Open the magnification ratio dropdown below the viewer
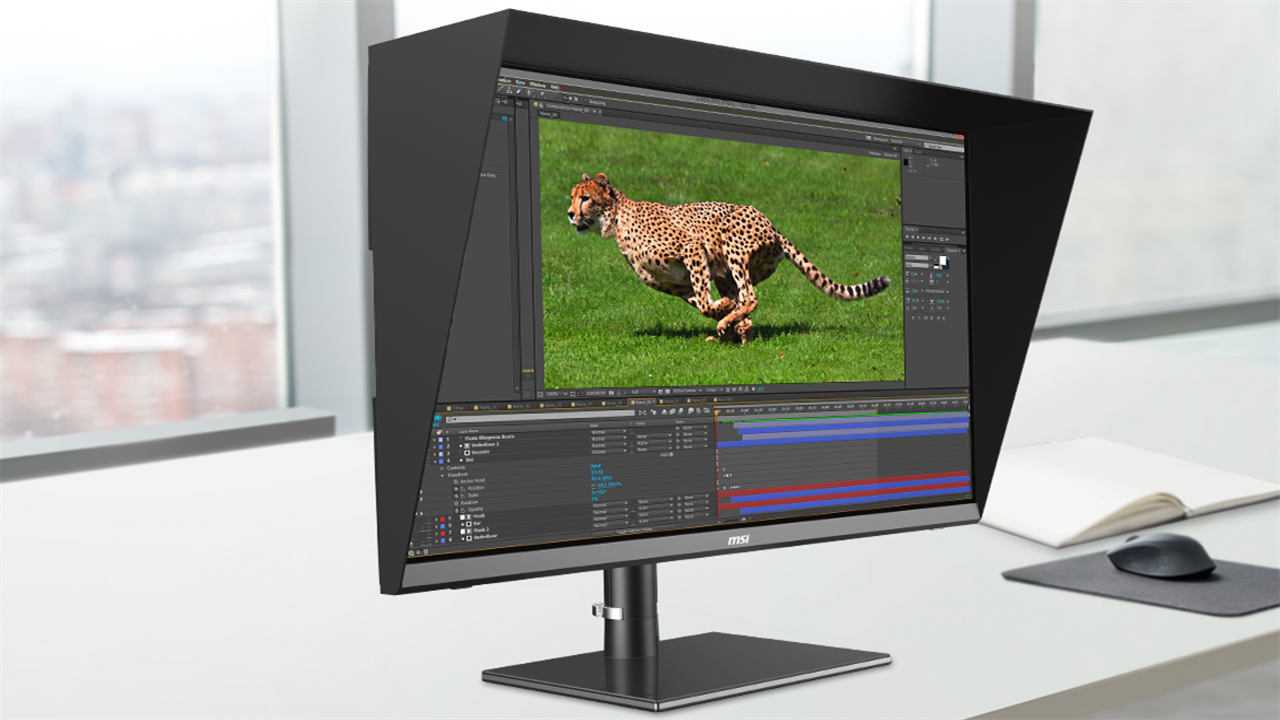1280x720 pixels. [556, 394]
